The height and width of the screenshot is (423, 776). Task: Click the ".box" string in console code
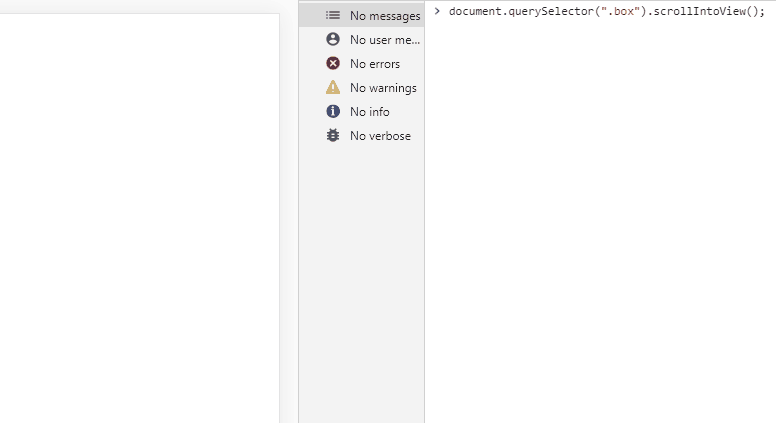point(619,12)
